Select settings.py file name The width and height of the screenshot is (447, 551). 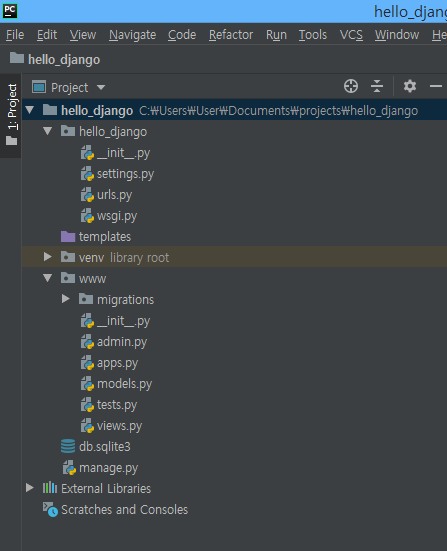pyautogui.click(x=125, y=174)
